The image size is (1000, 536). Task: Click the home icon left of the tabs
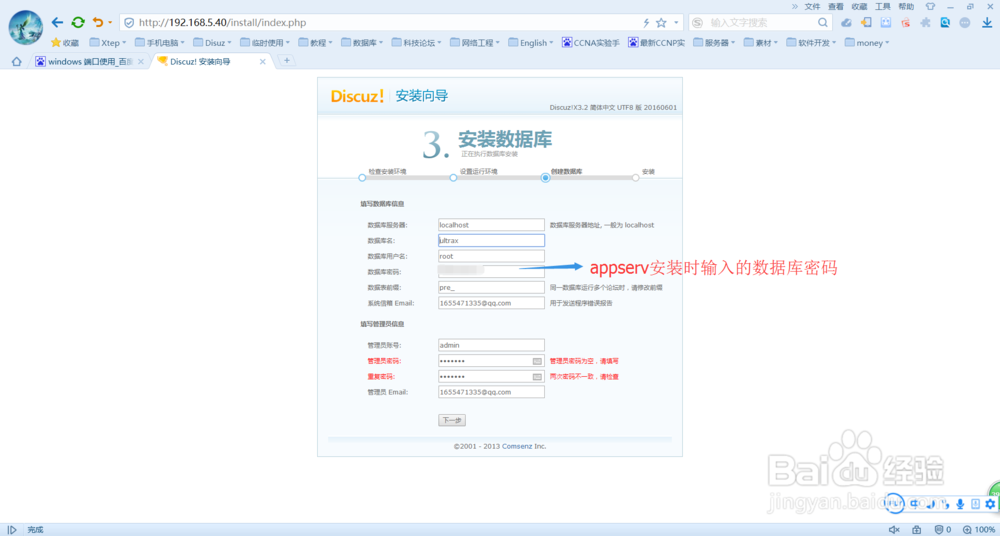17,62
